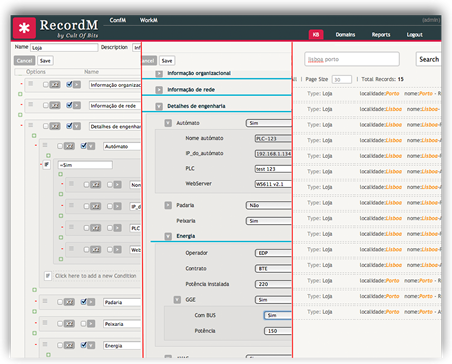Collapse the Autómato group in the form preview
Viewport: 452px width, 364px height.
coord(168,123)
